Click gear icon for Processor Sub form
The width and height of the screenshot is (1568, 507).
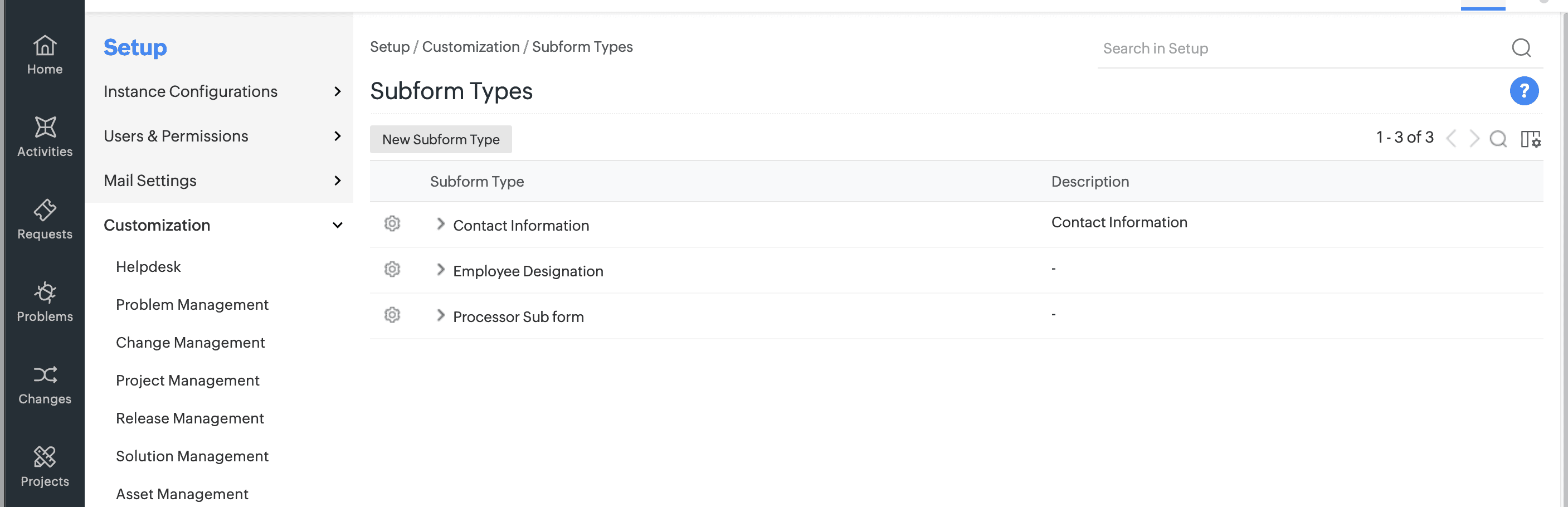[392, 315]
